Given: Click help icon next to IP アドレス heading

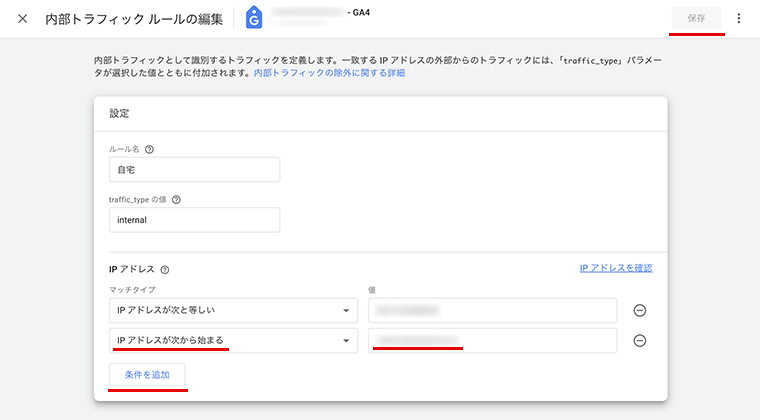Looking at the screenshot, I should (x=165, y=270).
